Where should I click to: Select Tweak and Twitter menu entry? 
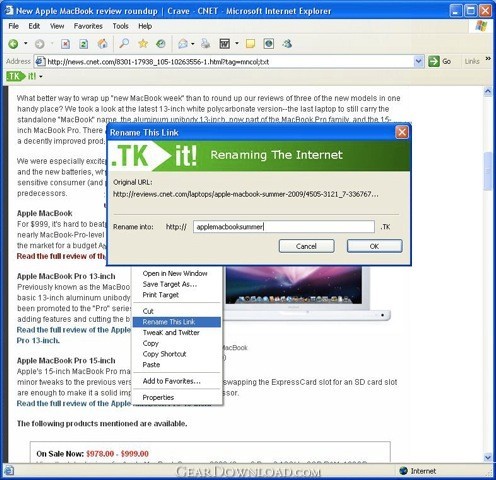[x=177, y=332]
